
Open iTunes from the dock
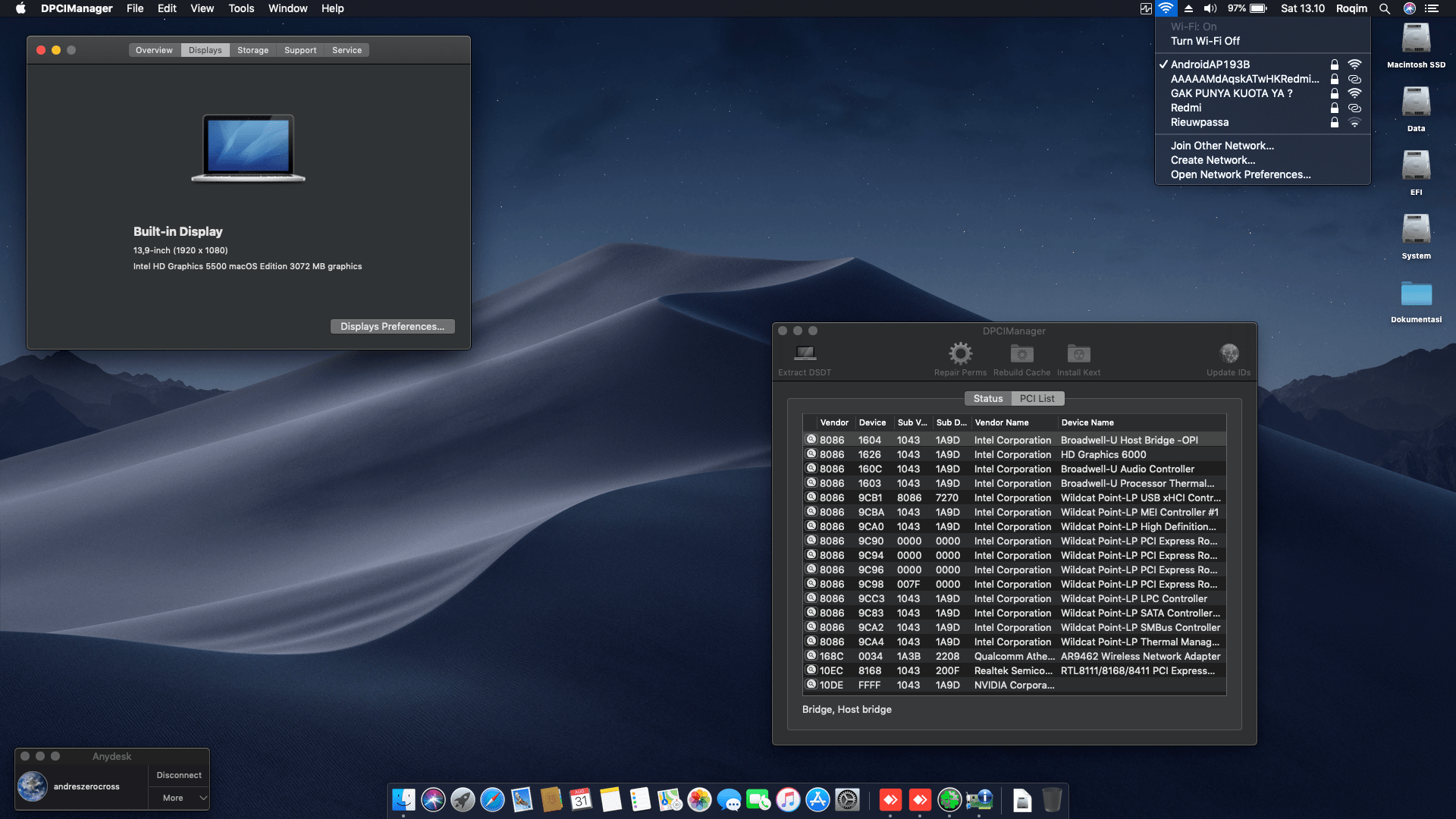(788, 799)
